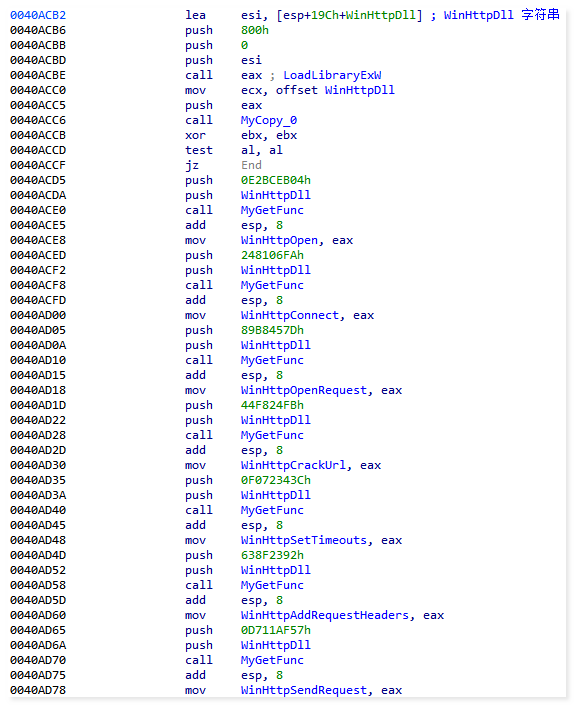Select hash constant 0D711AF57h
Viewport: 574px width, 705px height.
(276, 630)
